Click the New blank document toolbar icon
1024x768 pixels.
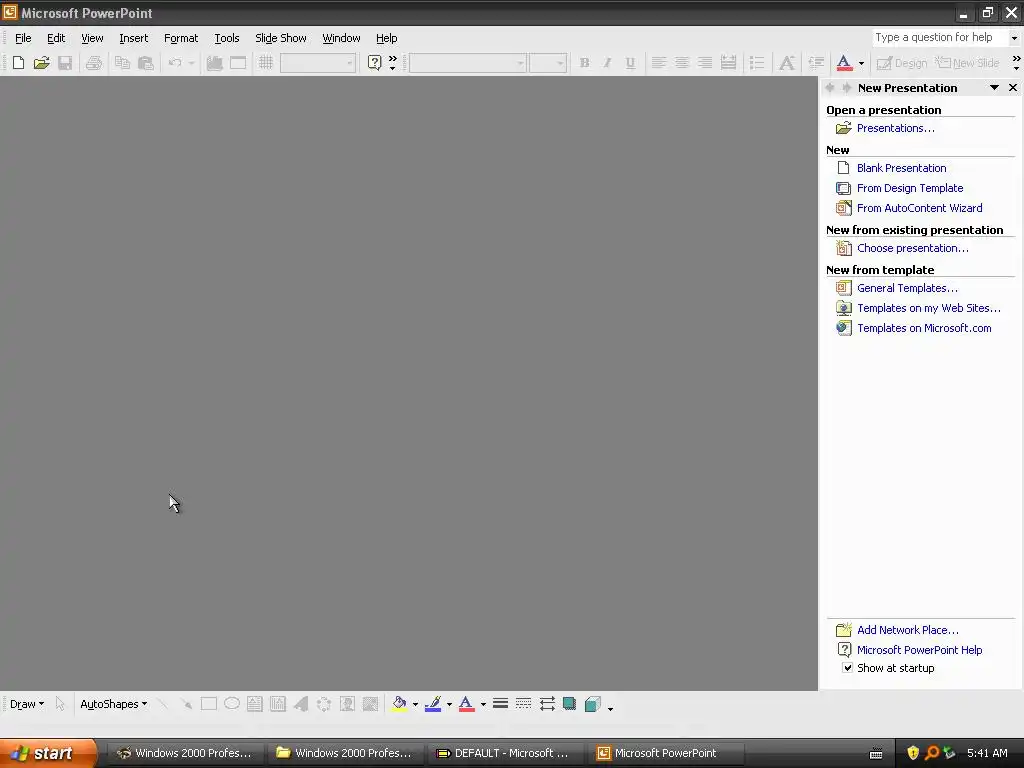click(x=18, y=63)
